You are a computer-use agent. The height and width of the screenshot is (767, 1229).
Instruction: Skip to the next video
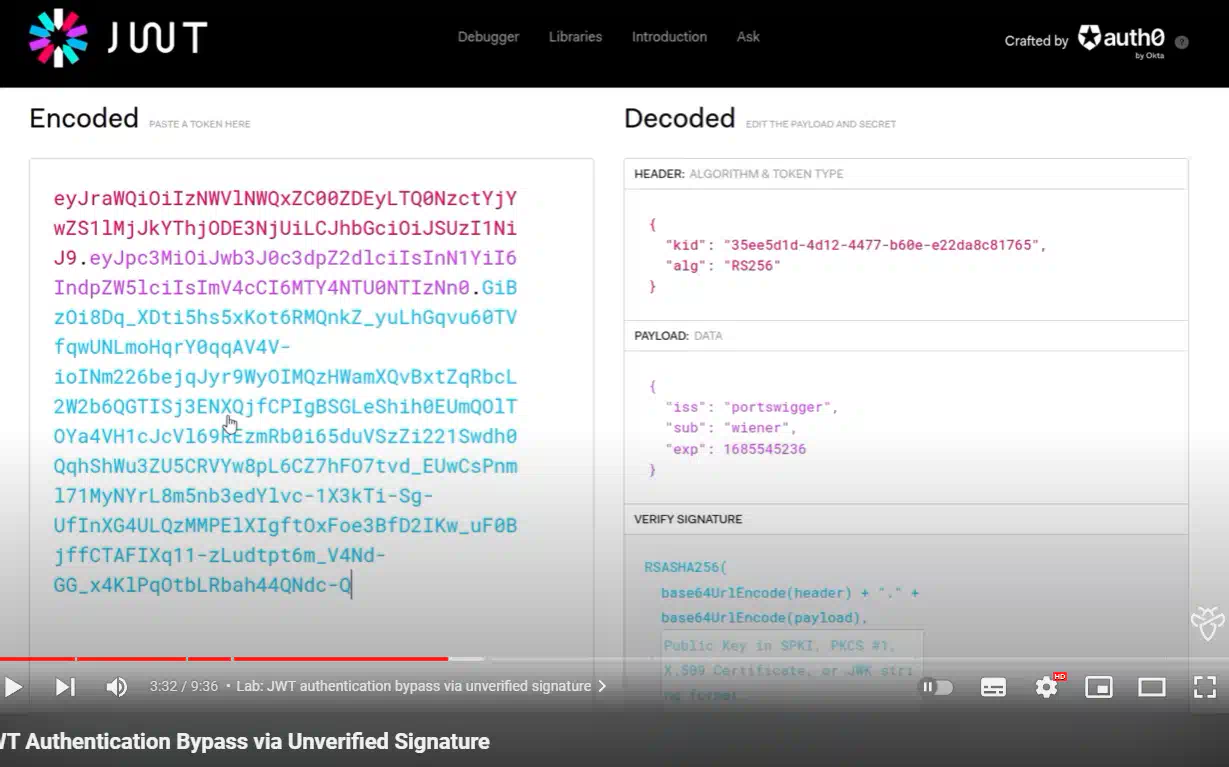coord(65,687)
